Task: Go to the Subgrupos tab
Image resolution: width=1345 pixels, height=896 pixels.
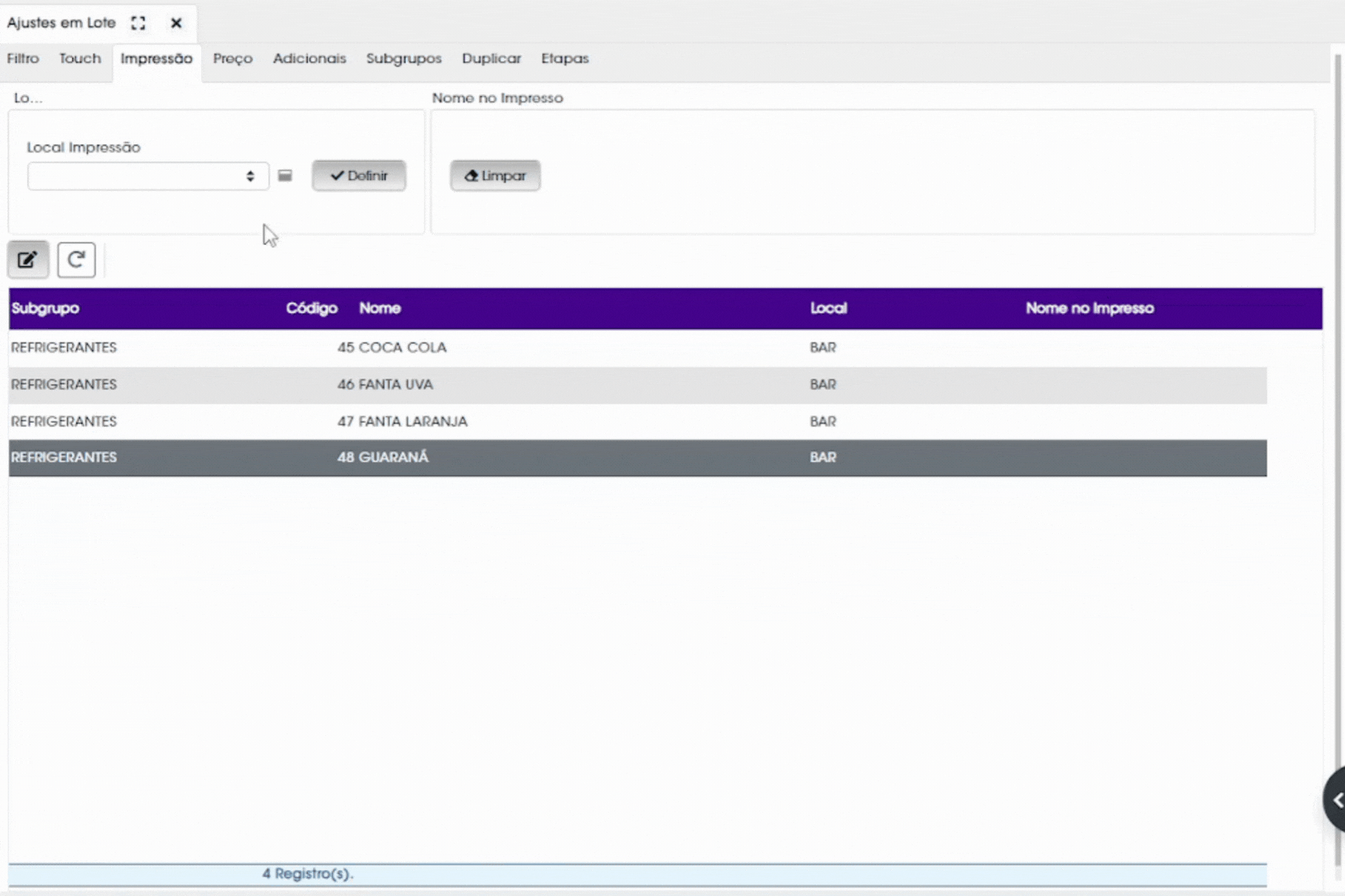Action: [404, 59]
